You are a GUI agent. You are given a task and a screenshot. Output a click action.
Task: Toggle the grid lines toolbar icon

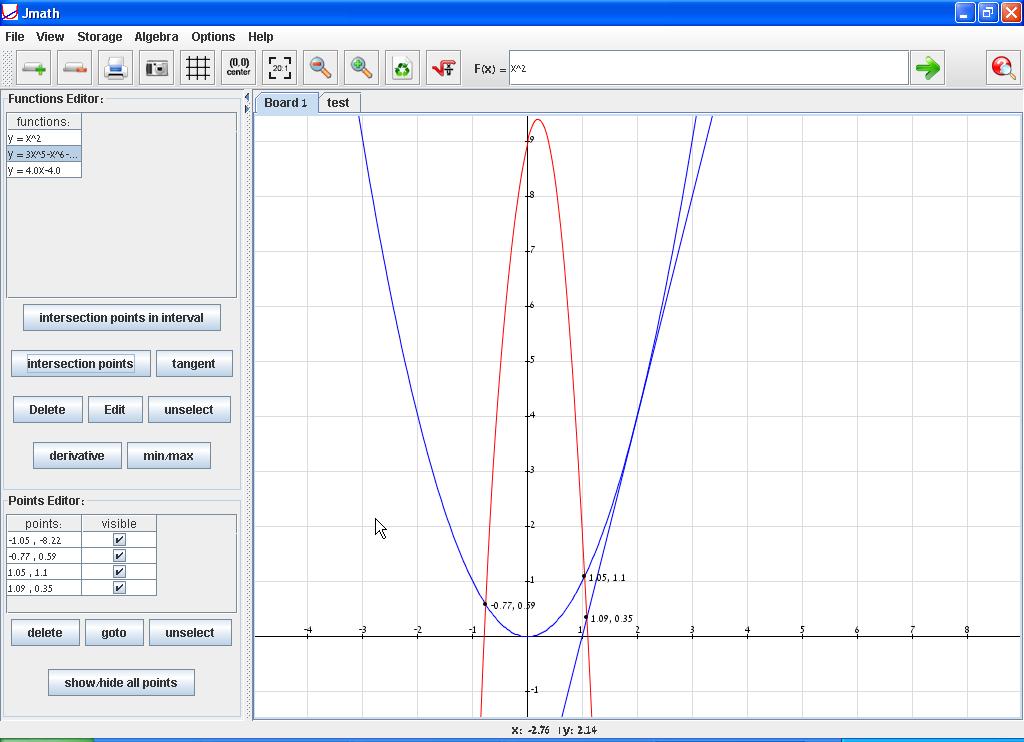198,68
